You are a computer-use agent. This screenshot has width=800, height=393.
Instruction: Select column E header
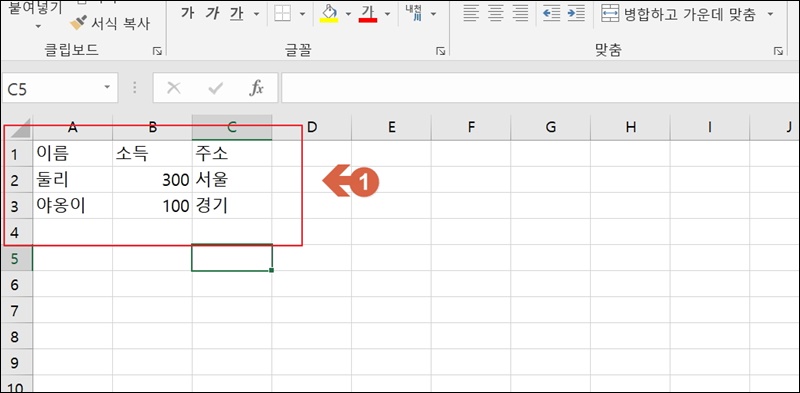(391, 128)
